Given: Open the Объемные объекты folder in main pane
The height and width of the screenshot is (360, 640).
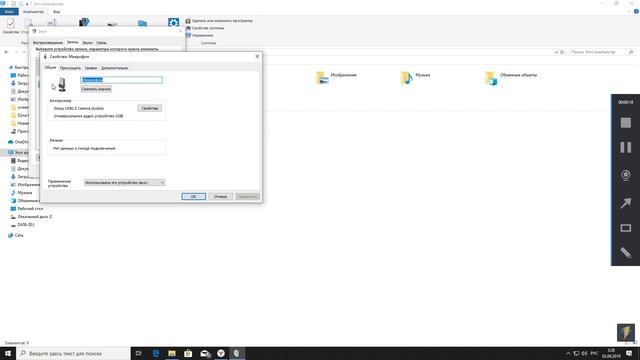Looking at the screenshot, I should (511, 78).
